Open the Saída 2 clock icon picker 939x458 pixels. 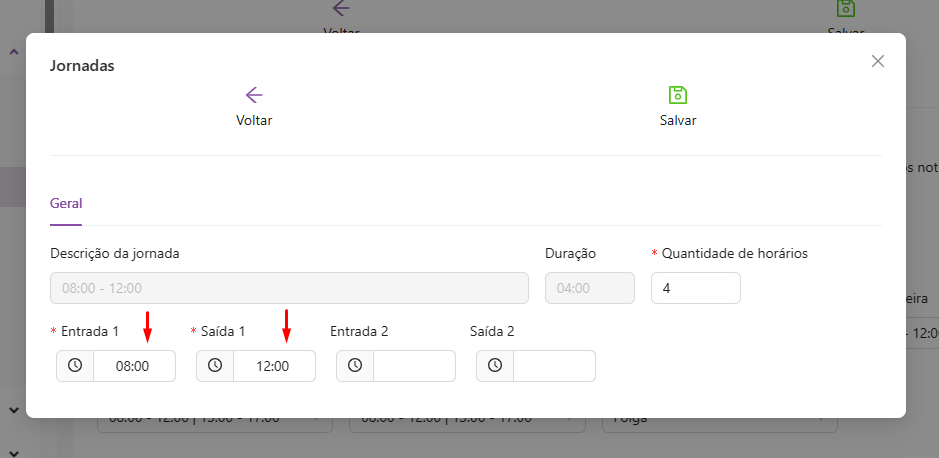point(495,366)
